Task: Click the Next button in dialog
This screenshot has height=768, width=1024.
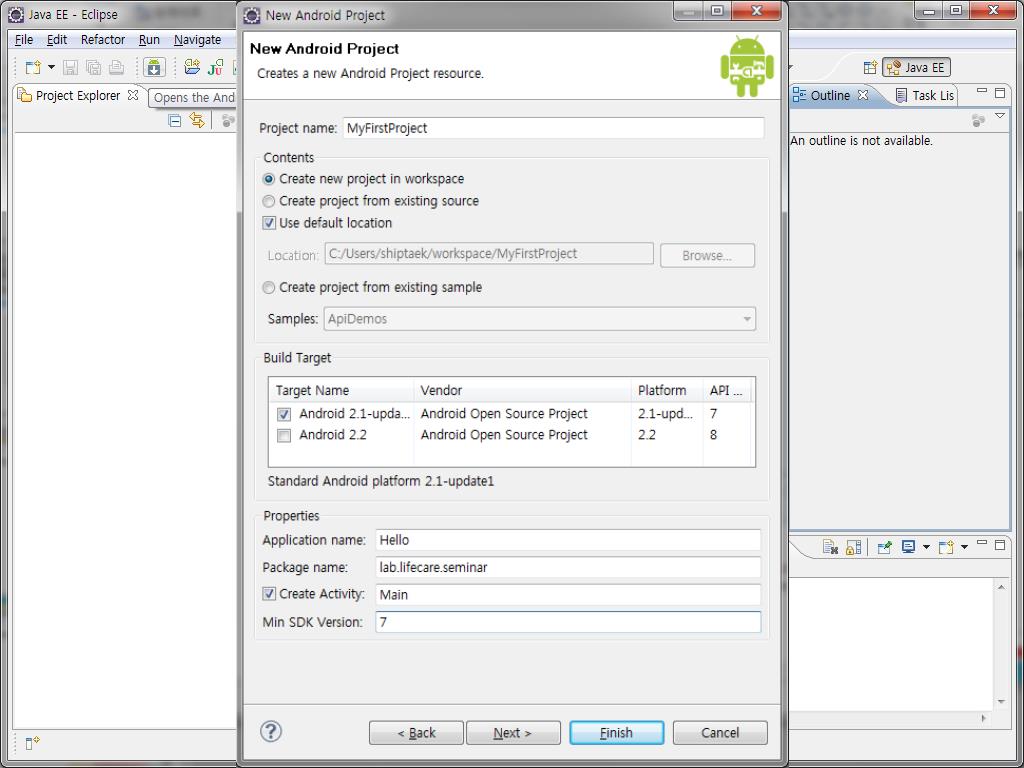Action: (x=513, y=733)
